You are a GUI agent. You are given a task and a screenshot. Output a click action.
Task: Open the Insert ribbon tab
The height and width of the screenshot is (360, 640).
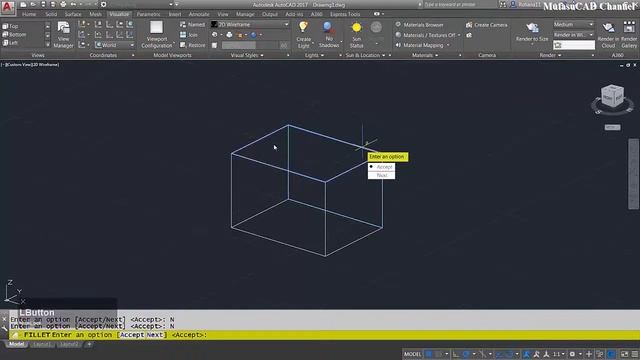pyautogui.click(x=175, y=14)
